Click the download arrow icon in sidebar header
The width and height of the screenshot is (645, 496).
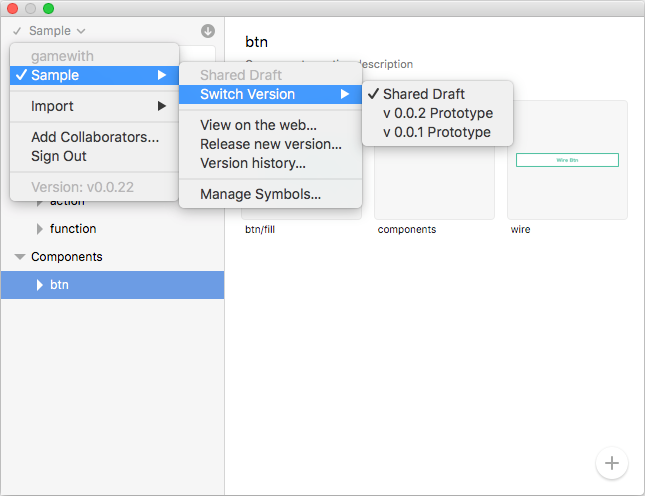coord(208,31)
